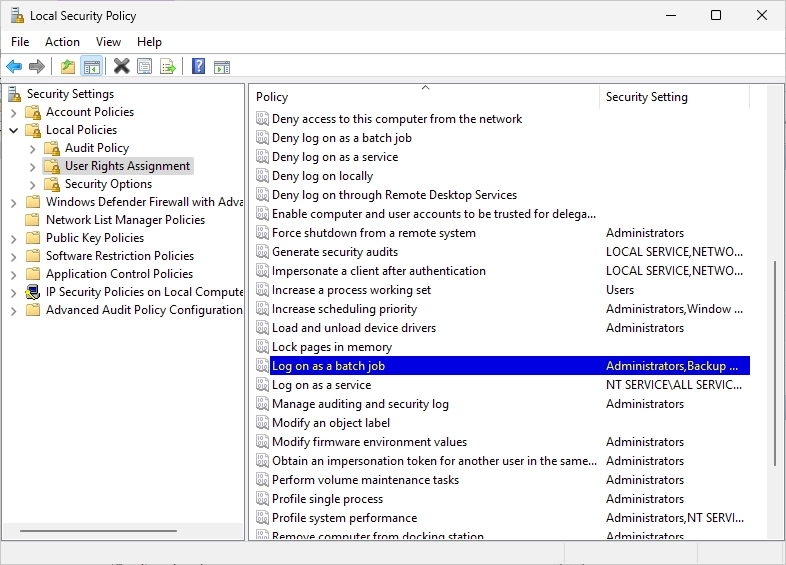Click the Show/Hide Action Pane icon
This screenshot has height=565, width=786.
click(222, 66)
